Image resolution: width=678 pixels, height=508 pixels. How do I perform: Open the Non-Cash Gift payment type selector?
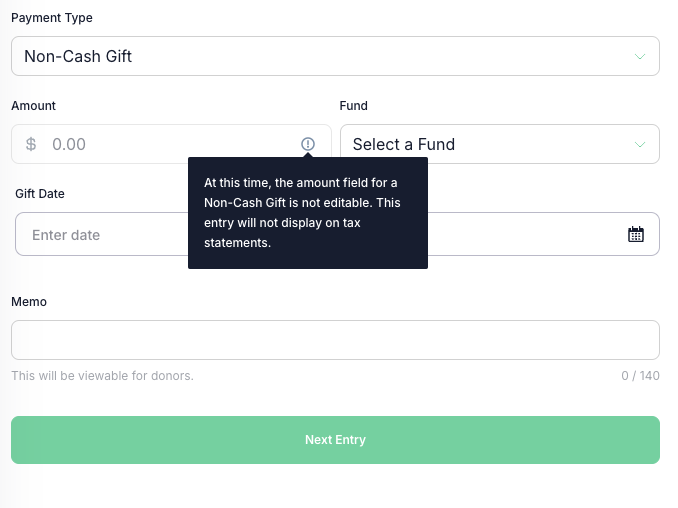(335, 56)
